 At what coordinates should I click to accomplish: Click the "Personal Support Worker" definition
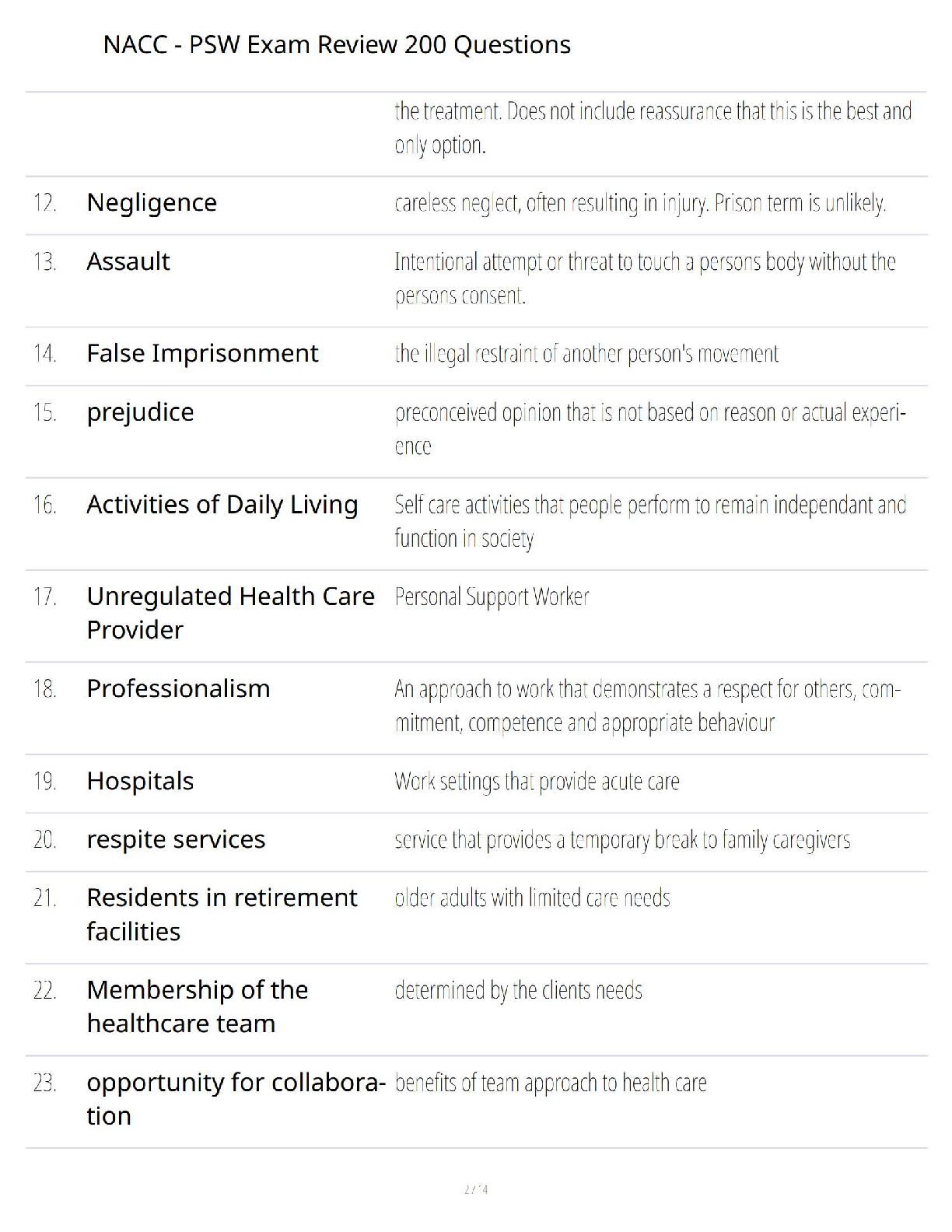coord(492,597)
